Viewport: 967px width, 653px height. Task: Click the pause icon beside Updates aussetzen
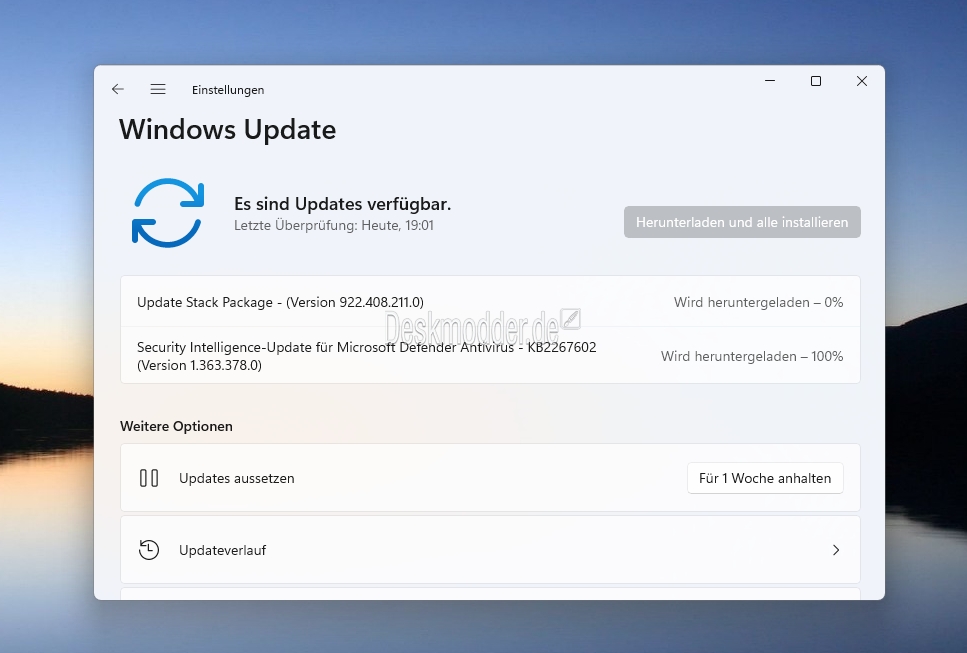149,478
